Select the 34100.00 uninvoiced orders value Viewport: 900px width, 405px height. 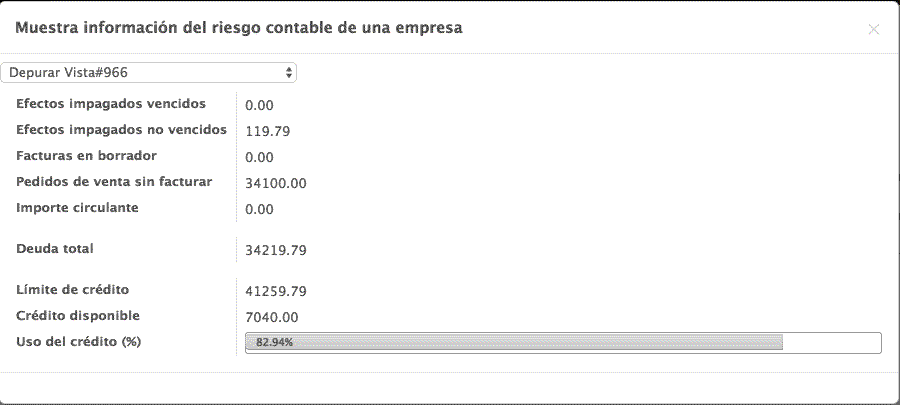click(x=276, y=183)
